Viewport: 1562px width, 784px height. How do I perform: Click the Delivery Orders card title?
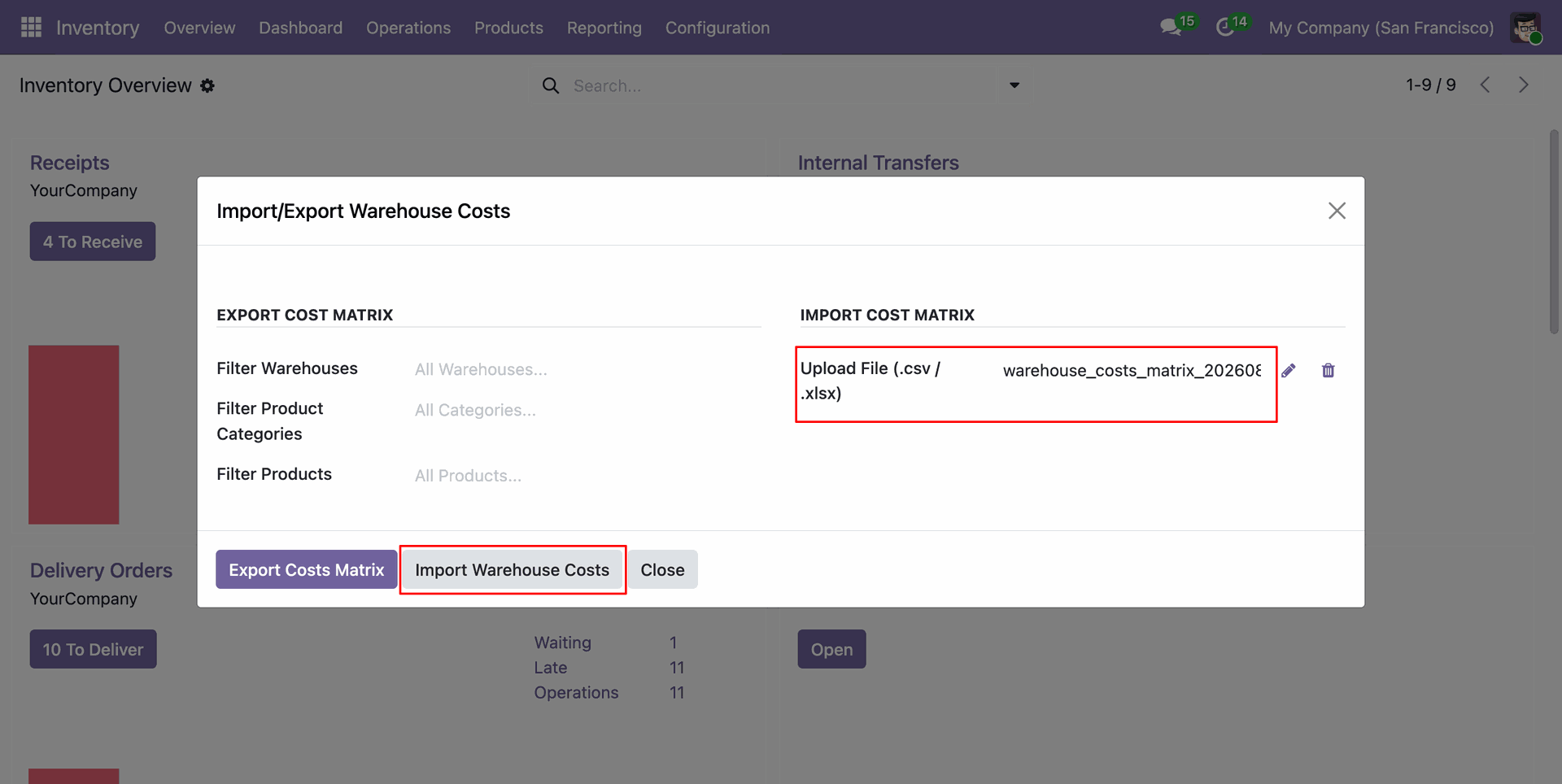(102, 570)
